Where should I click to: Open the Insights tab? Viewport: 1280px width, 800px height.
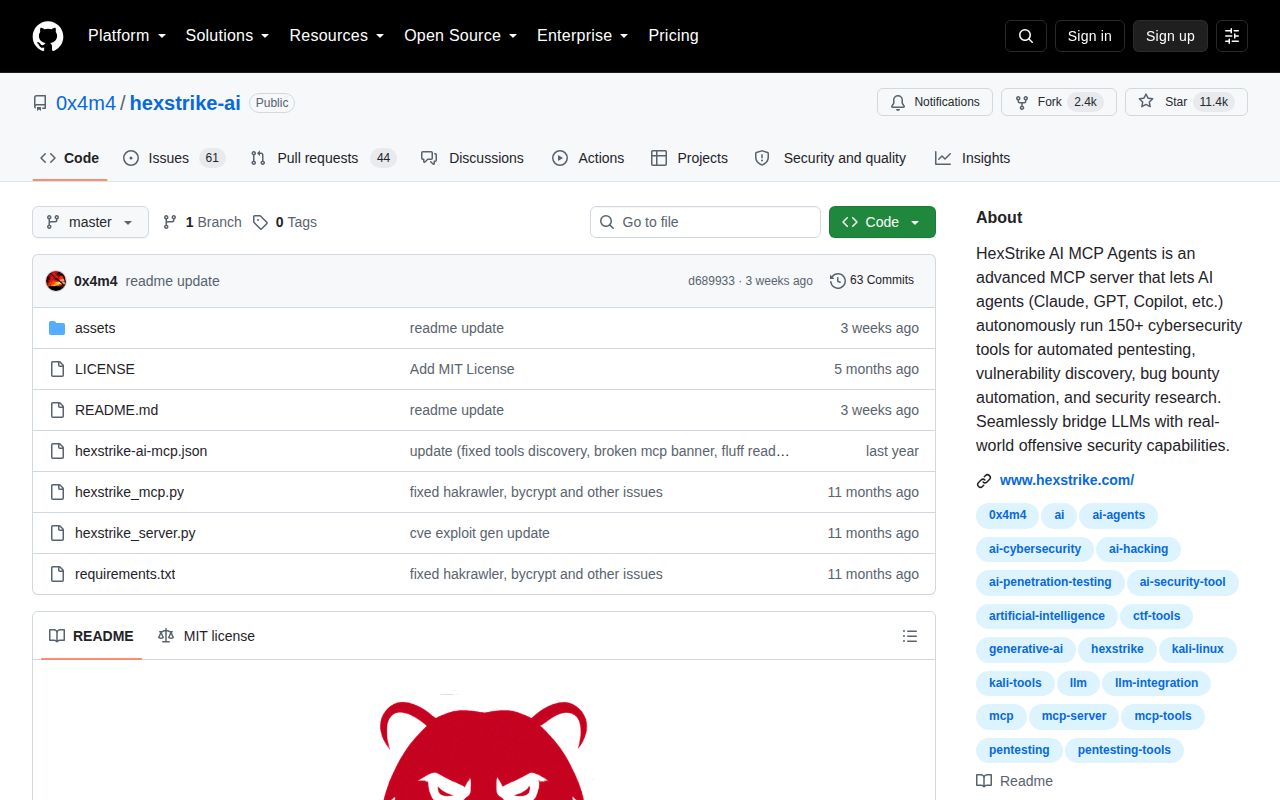972,158
